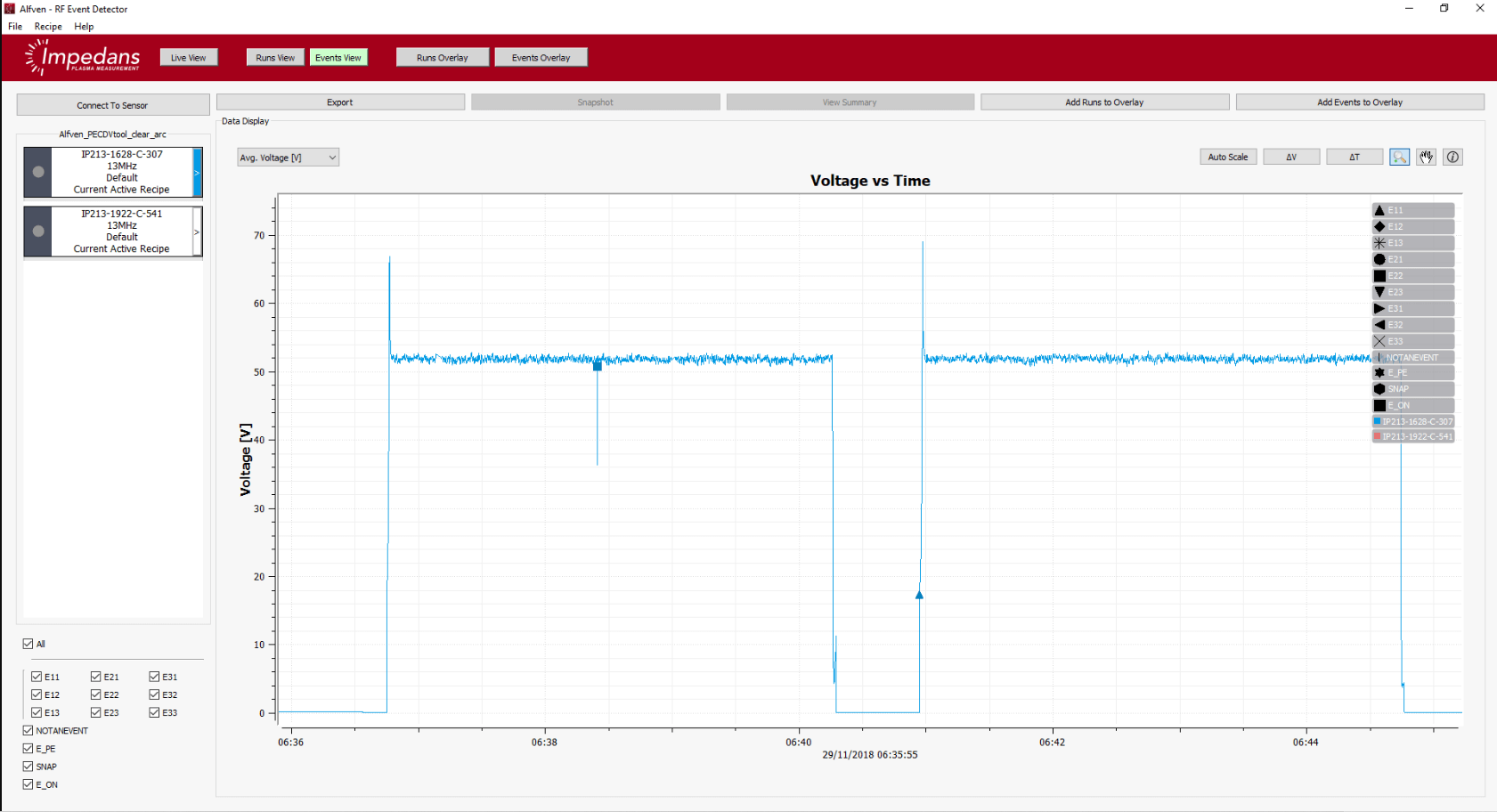Open the Recipe menu
The image size is (1497, 812).
click(x=48, y=27)
